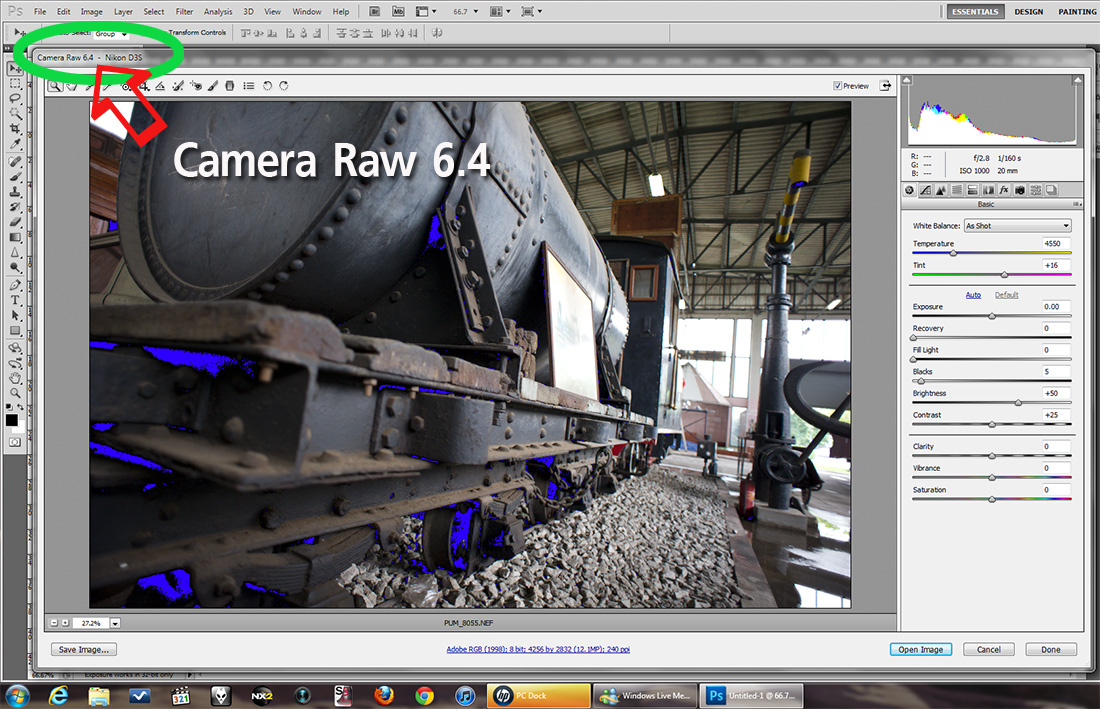This screenshot has width=1100, height=709.
Task: Open the zoom level dropdown at 27.2%
Action: pyautogui.click(x=115, y=622)
